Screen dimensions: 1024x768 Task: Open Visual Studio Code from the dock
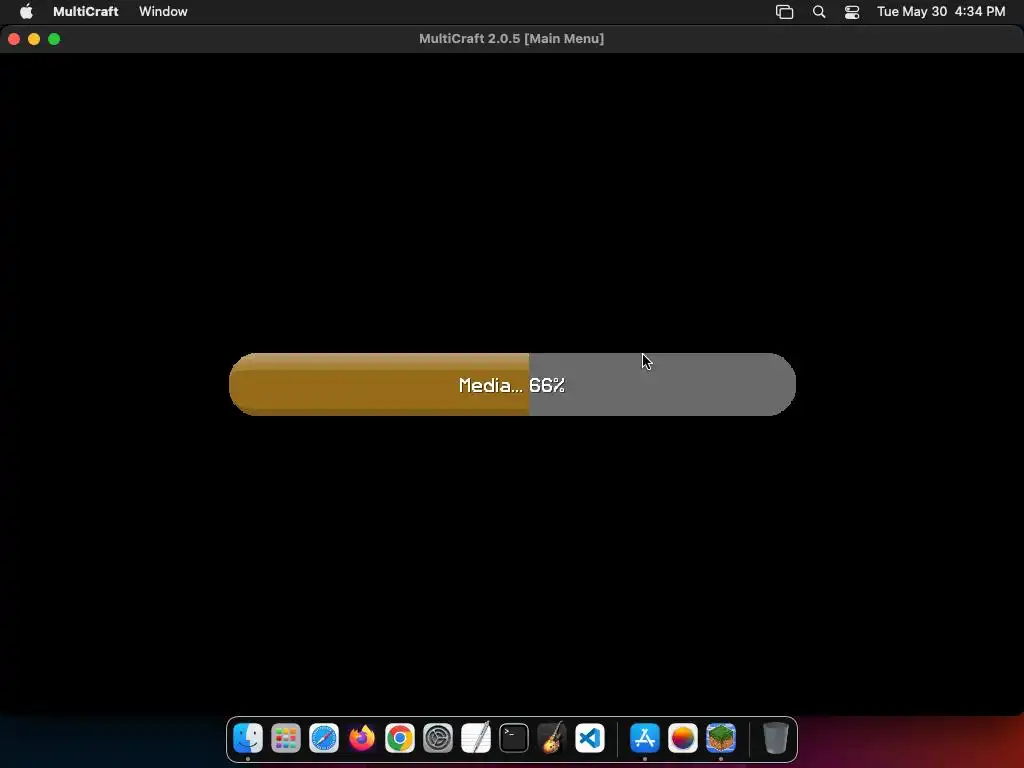590,739
